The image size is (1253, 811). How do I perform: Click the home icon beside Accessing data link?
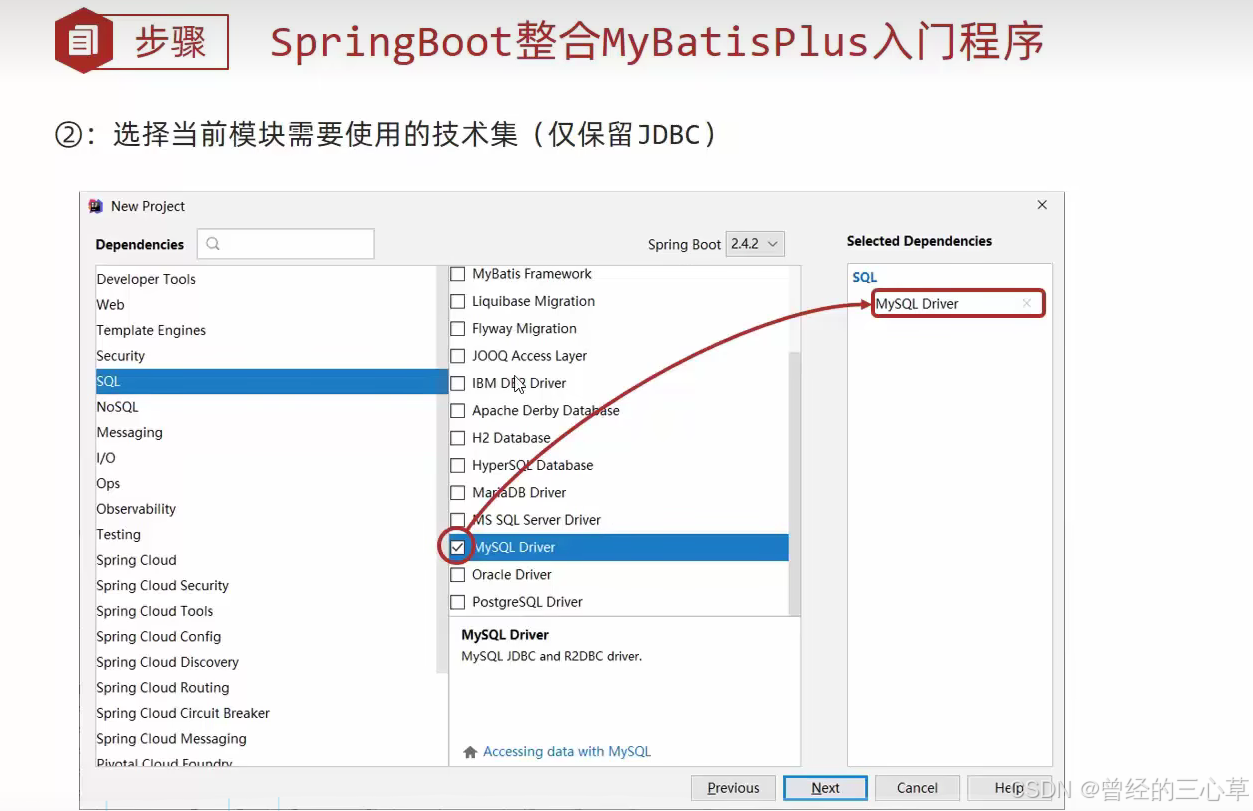coord(470,752)
